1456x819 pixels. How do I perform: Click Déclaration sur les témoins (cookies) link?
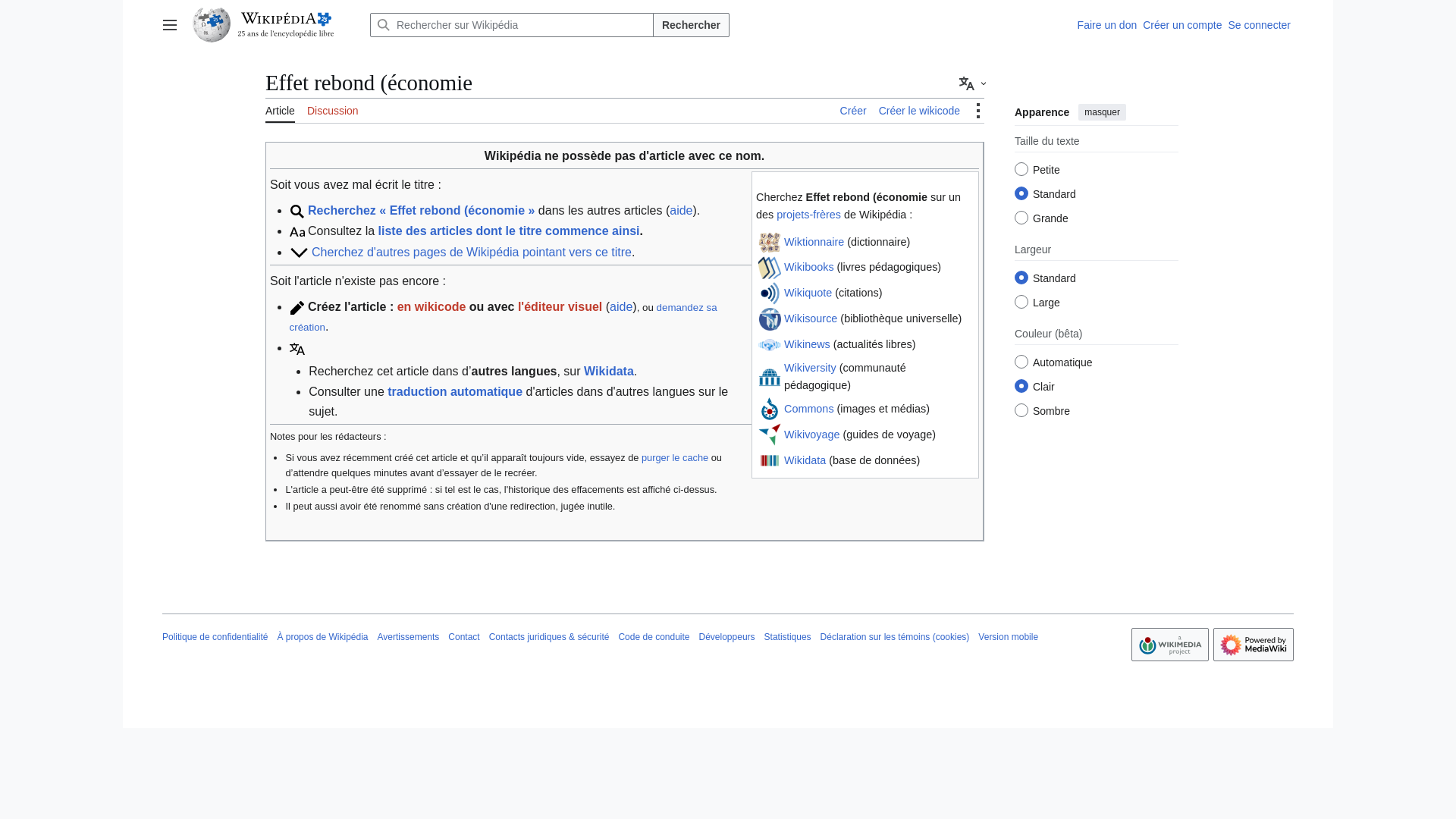pyautogui.click(x=894, y=637)
